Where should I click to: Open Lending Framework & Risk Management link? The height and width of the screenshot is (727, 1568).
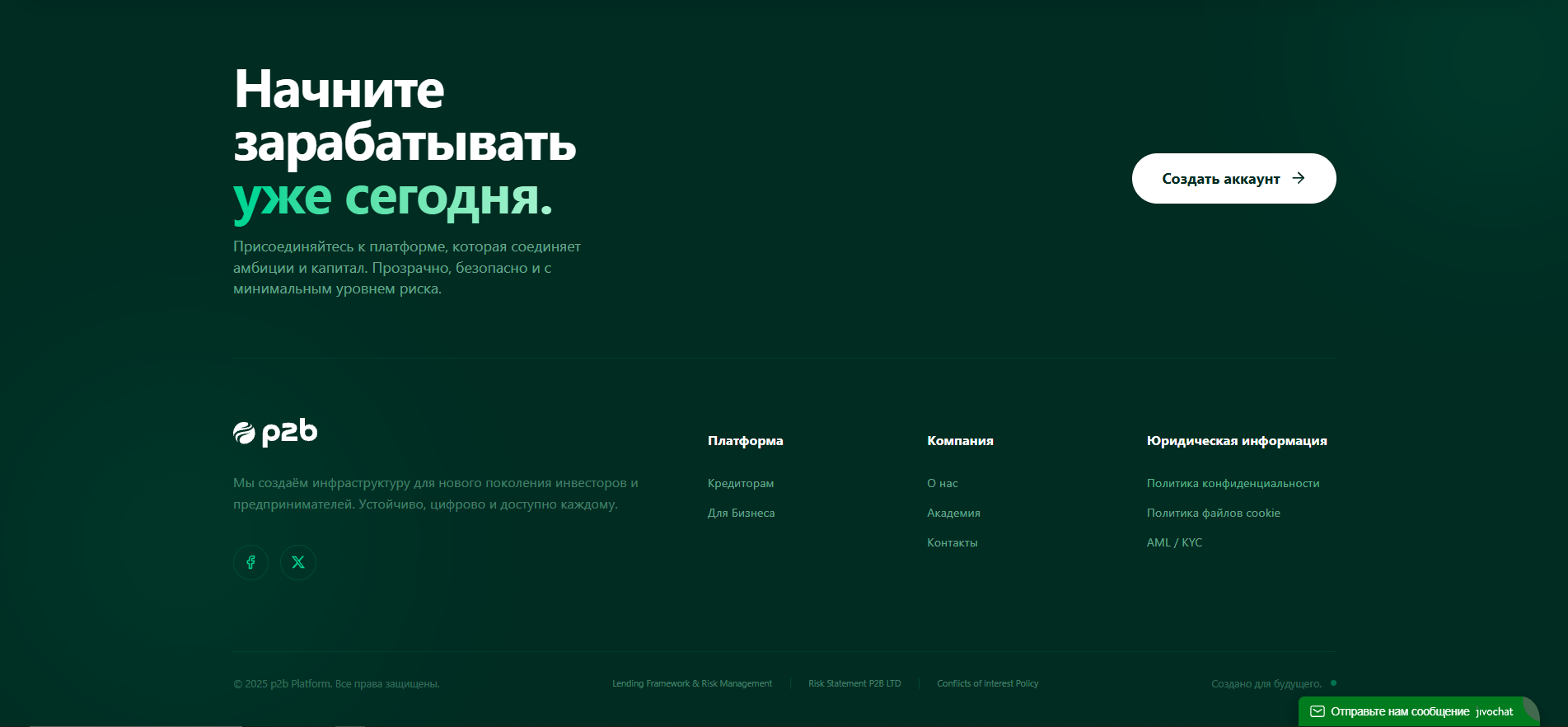692,683
